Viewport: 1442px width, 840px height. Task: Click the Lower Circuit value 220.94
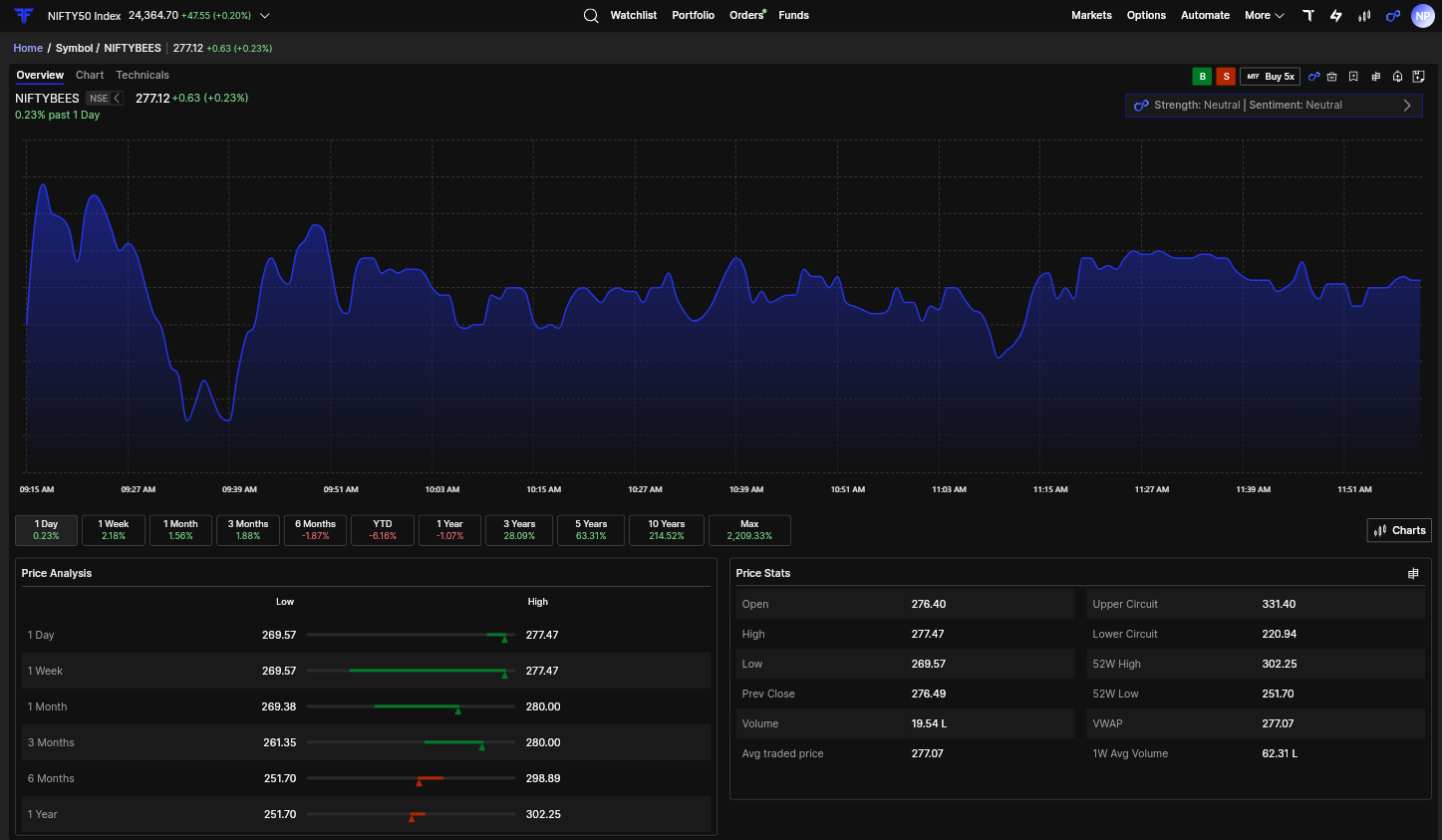pos(1279,634)
